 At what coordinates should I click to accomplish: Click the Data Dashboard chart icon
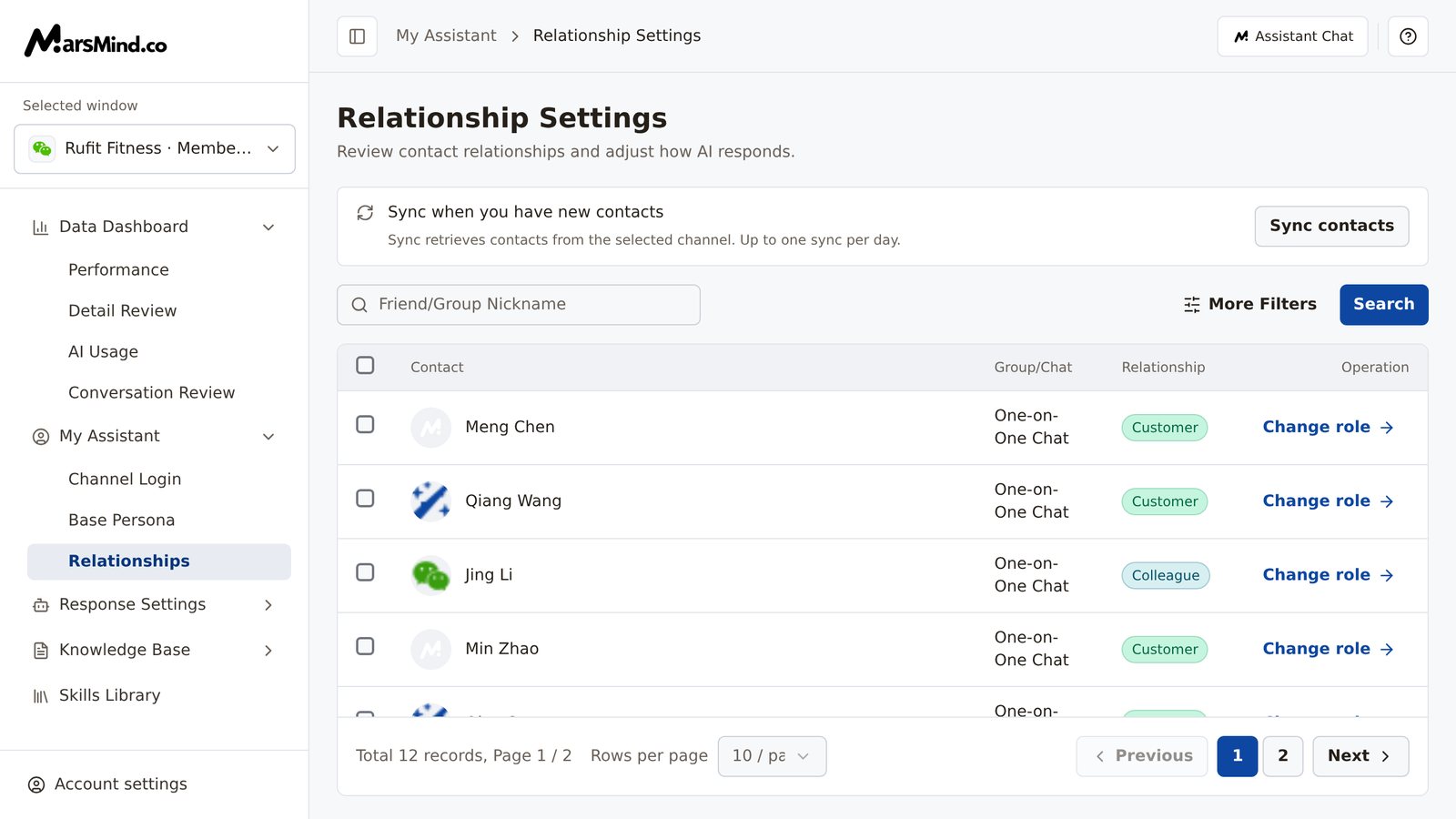[40, 227]
